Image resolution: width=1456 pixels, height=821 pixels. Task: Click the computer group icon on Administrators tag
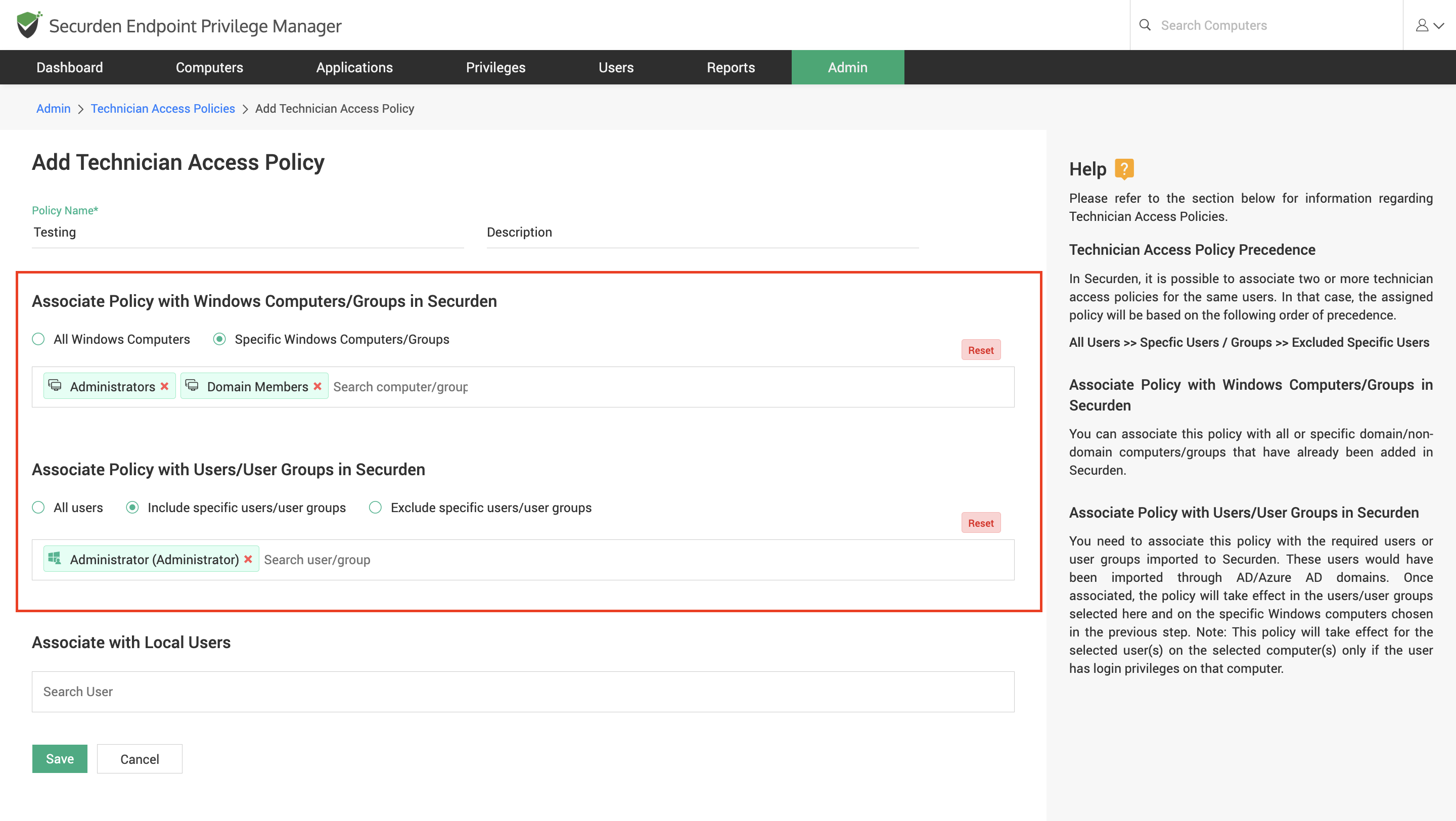(55, 385)
